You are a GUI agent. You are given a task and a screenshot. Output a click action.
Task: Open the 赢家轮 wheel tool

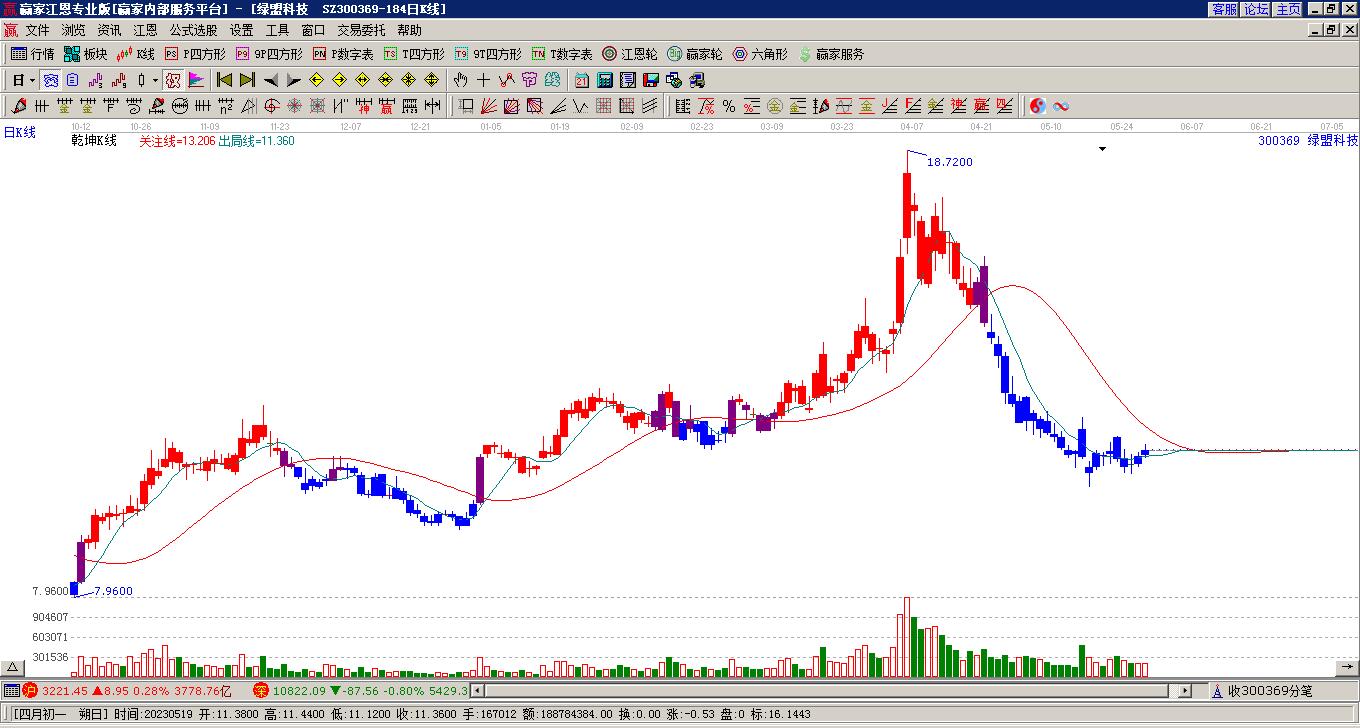point(695,54)
